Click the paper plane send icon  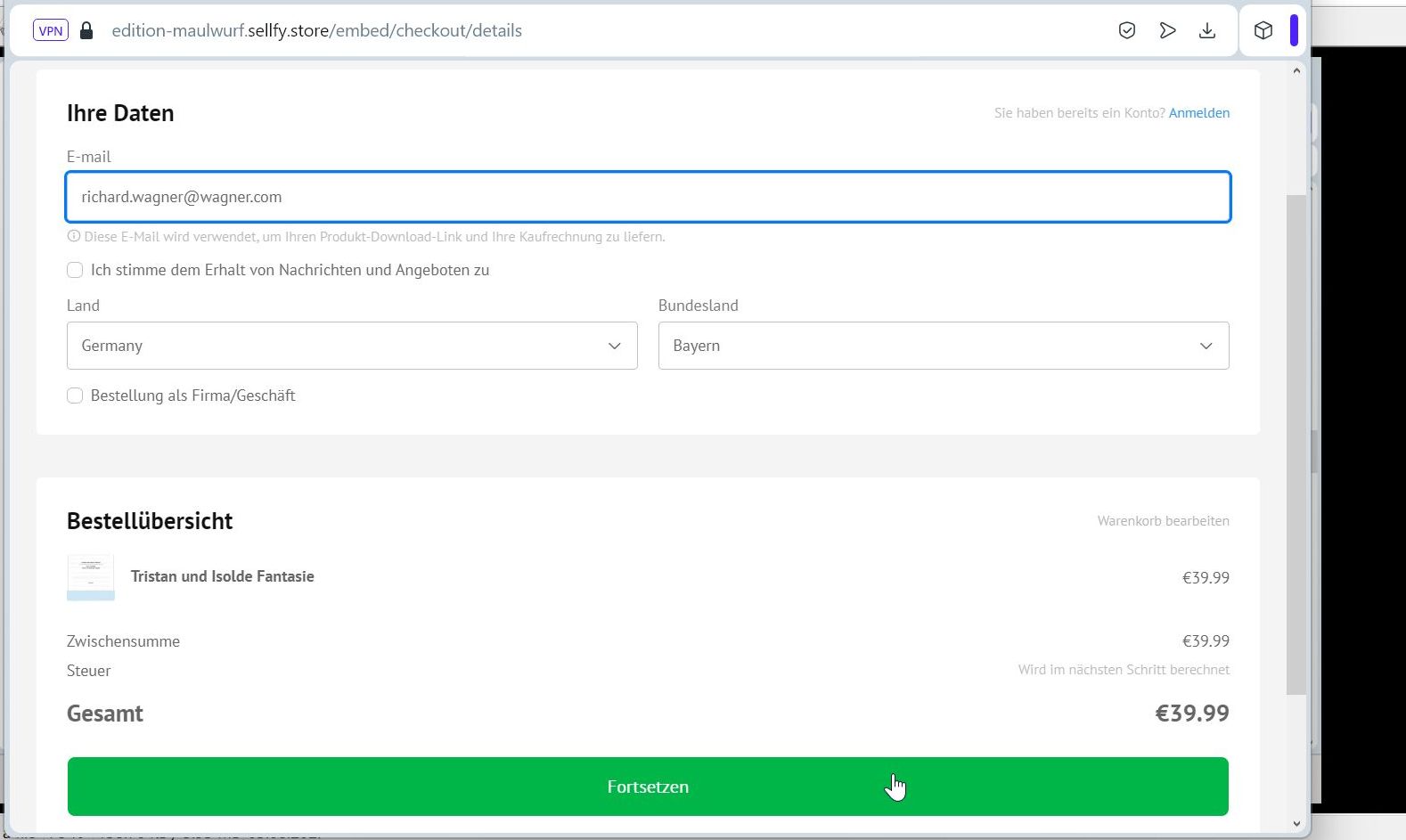click(1167, 31)
